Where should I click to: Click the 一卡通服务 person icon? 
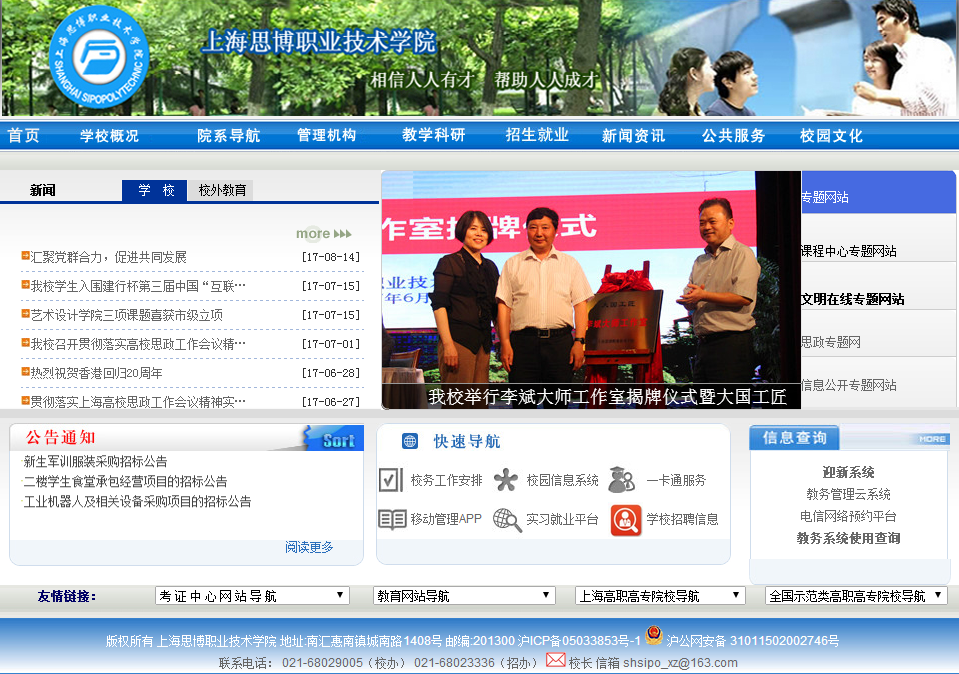point(622,480)
